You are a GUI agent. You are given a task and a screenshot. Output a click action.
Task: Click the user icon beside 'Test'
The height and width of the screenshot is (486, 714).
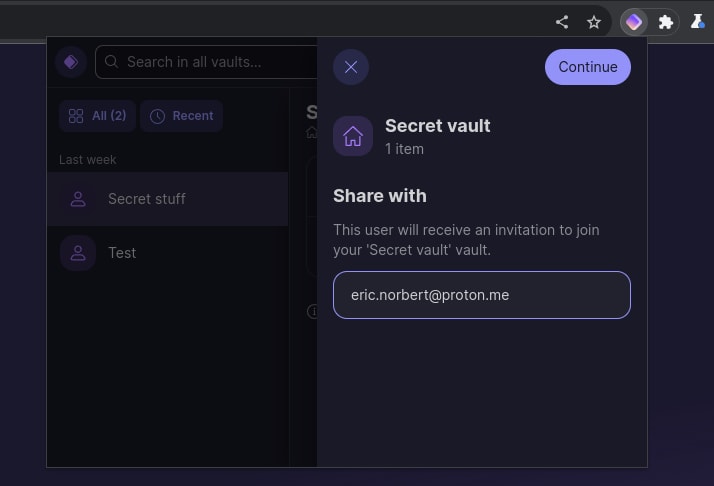[x=78, y=253]
